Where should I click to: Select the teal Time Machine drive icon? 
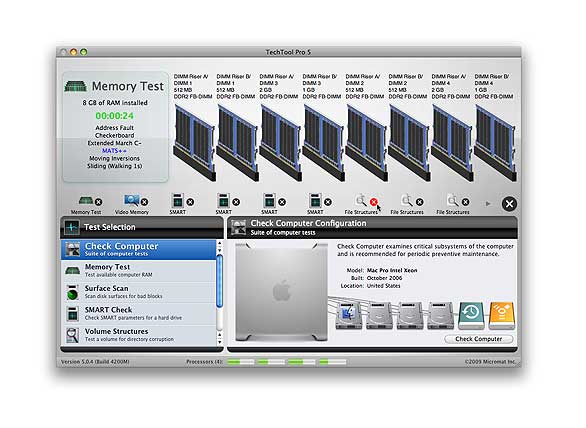point(471,316)
